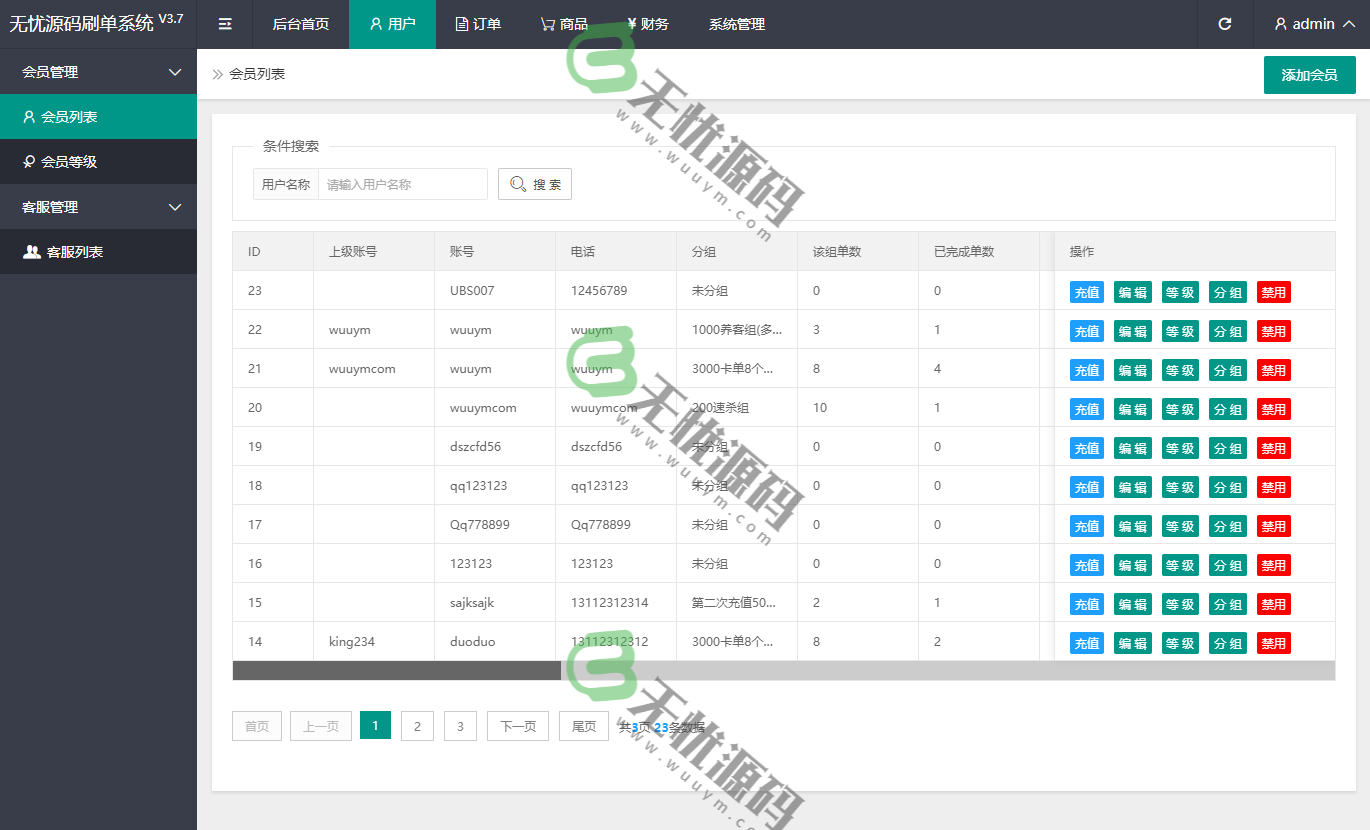Screen dimensions: 1370x830
Task: Open the 订单 top menu
Action: pos(478,24)
